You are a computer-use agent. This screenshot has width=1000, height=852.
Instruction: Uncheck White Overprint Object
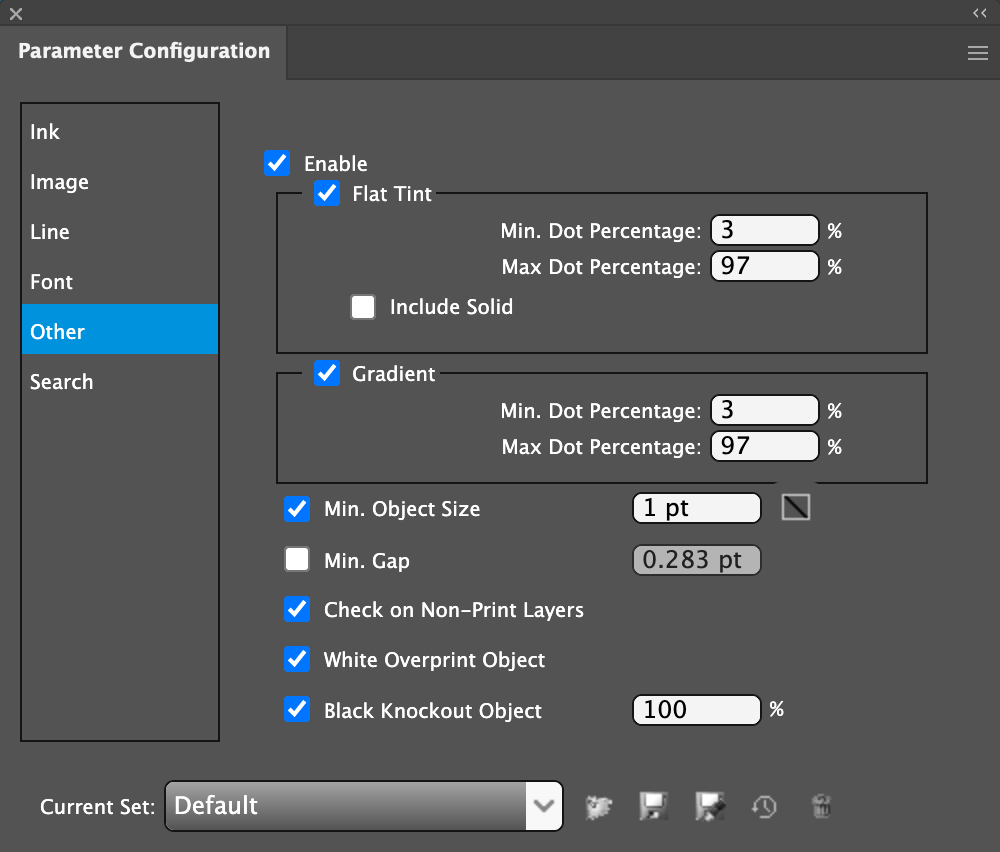(x=297, y=659)
